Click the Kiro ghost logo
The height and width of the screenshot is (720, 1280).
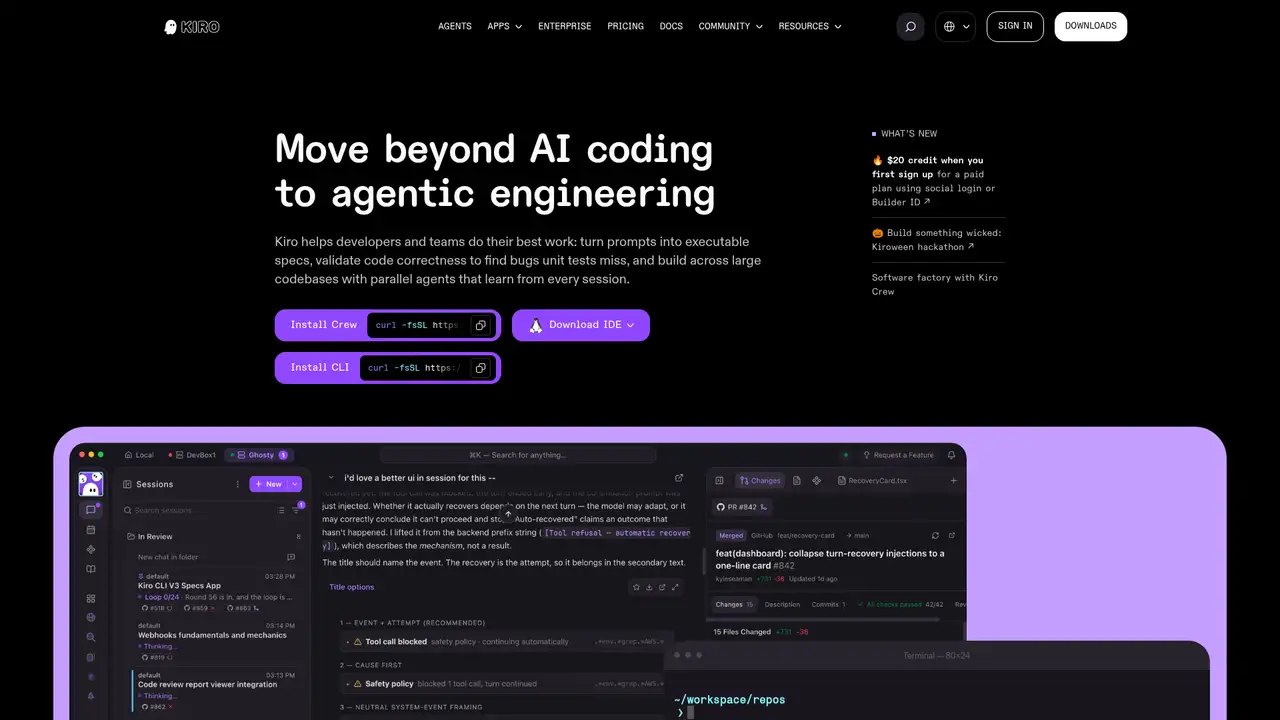tap(191, 27)
